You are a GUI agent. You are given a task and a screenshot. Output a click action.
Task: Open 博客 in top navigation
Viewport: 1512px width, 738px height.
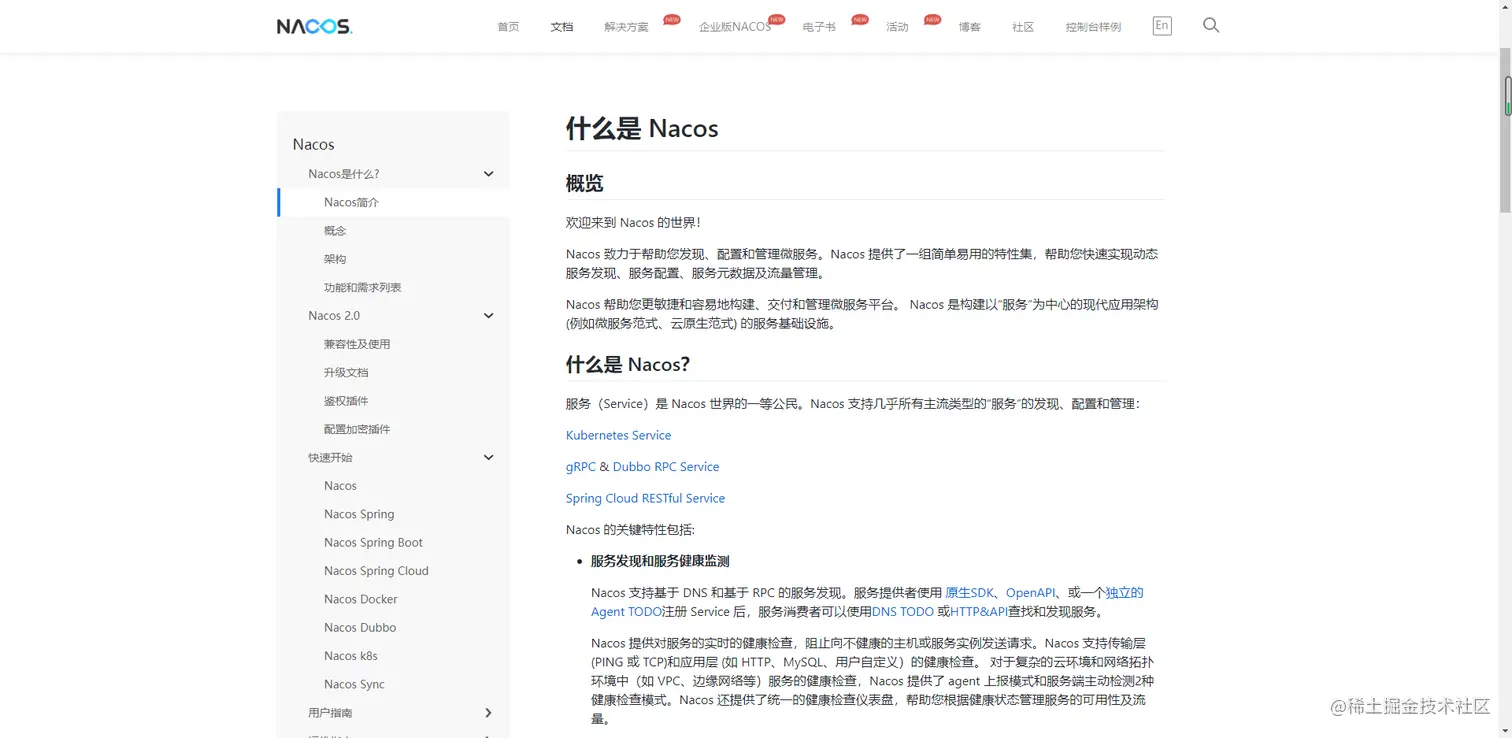pos(970,27)
